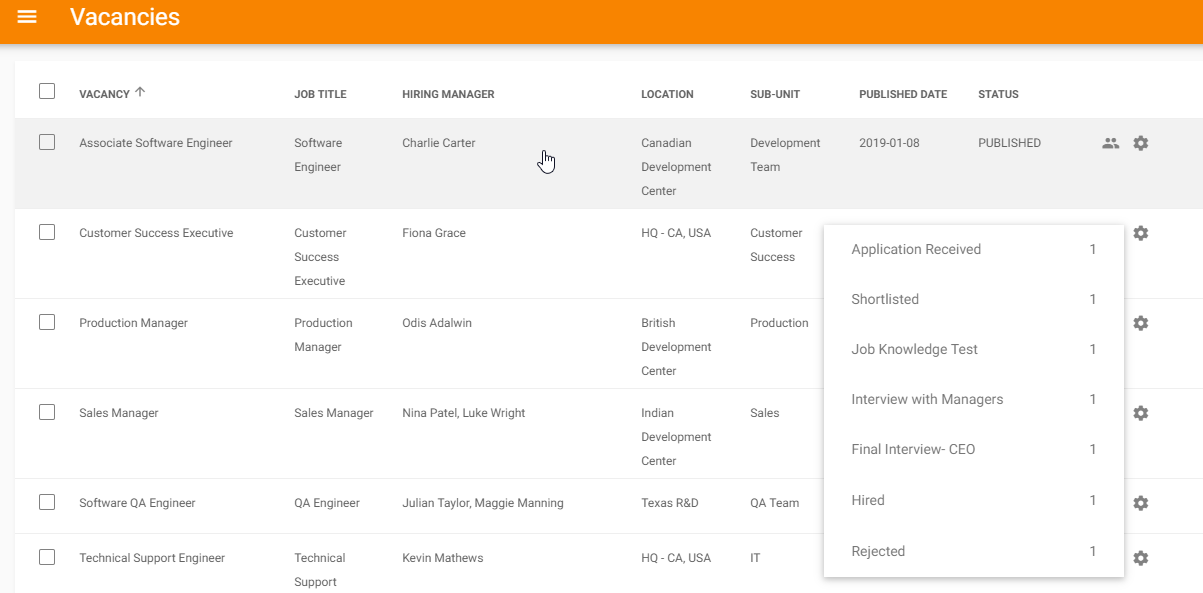Select Shortlisted from the status popup
Viewport: 1203px width, 593px height.
pos(885,298)
